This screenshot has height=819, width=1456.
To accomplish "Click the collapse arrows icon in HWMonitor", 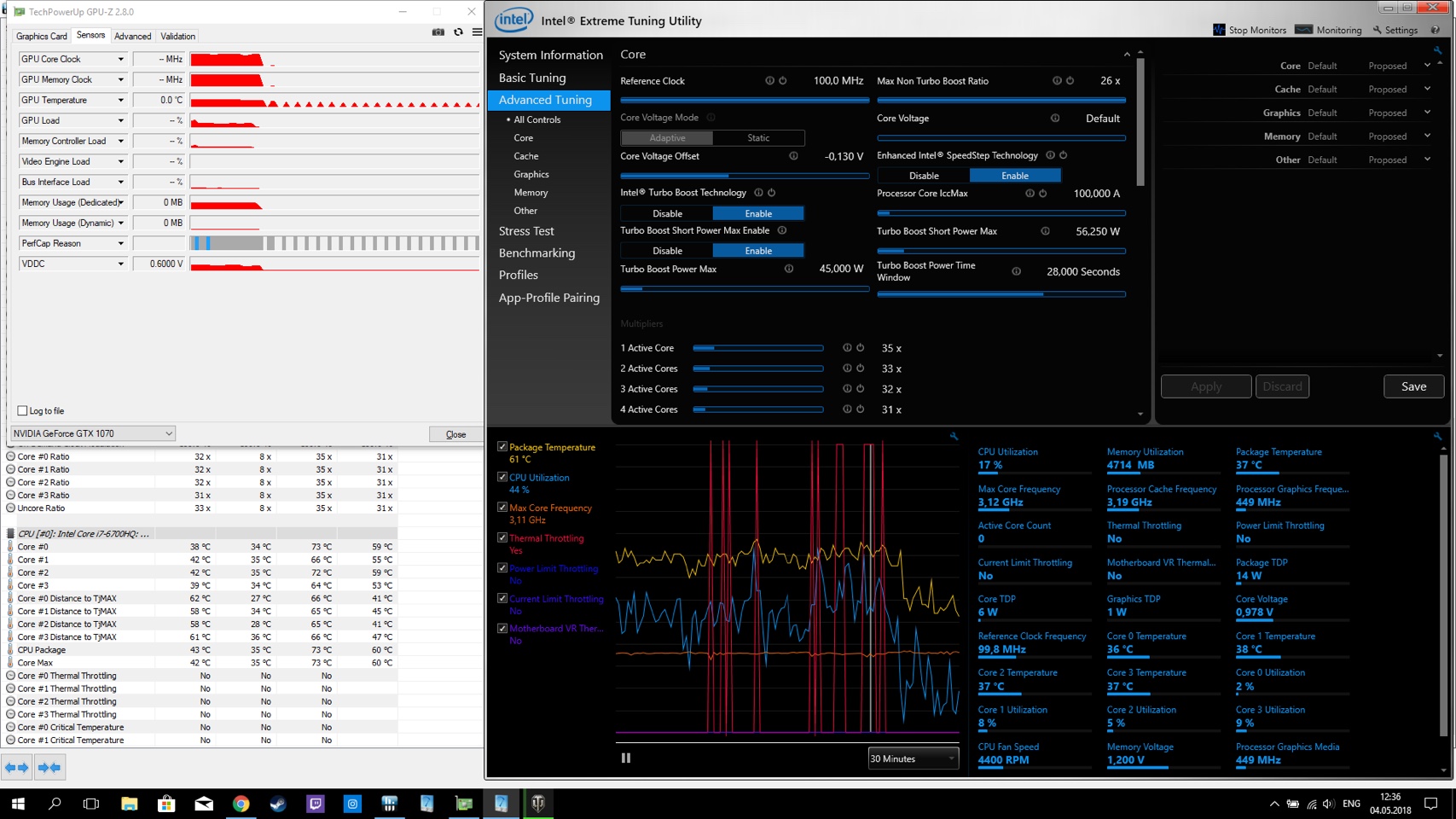I will pyautogui.click(x=49, y=768).
